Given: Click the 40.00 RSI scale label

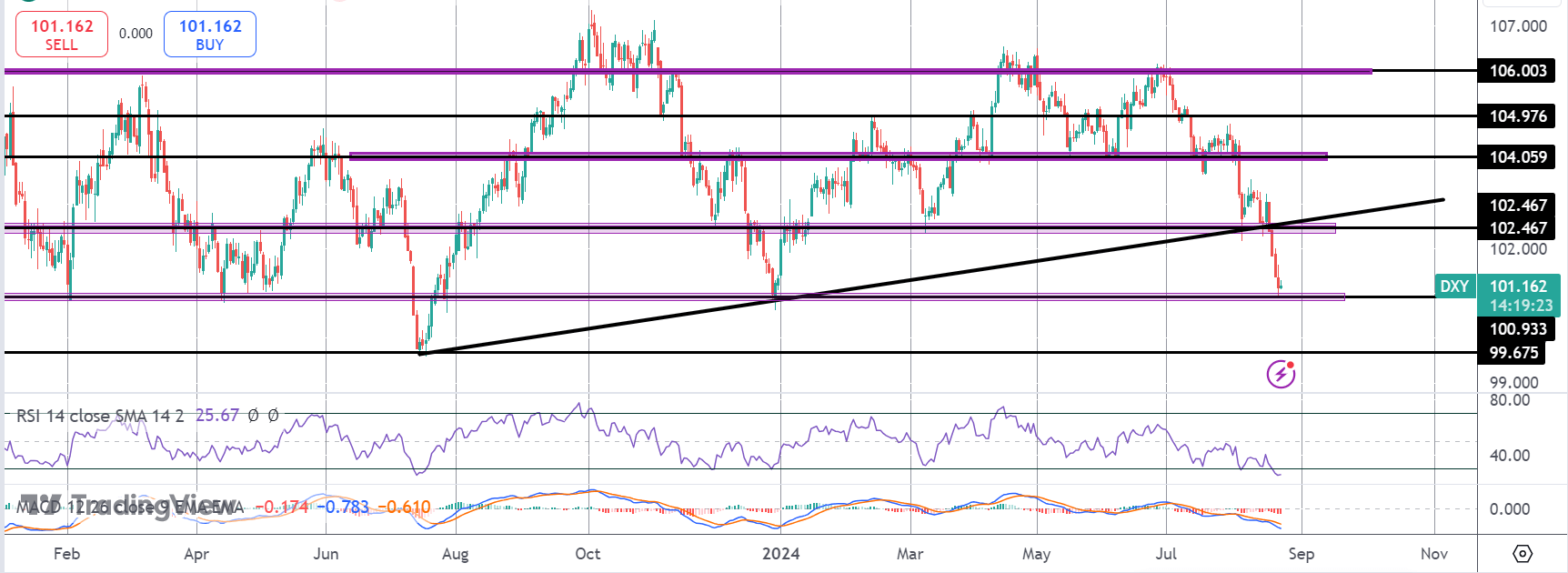Looking at the screenshot, I should tap(1509, 456).
